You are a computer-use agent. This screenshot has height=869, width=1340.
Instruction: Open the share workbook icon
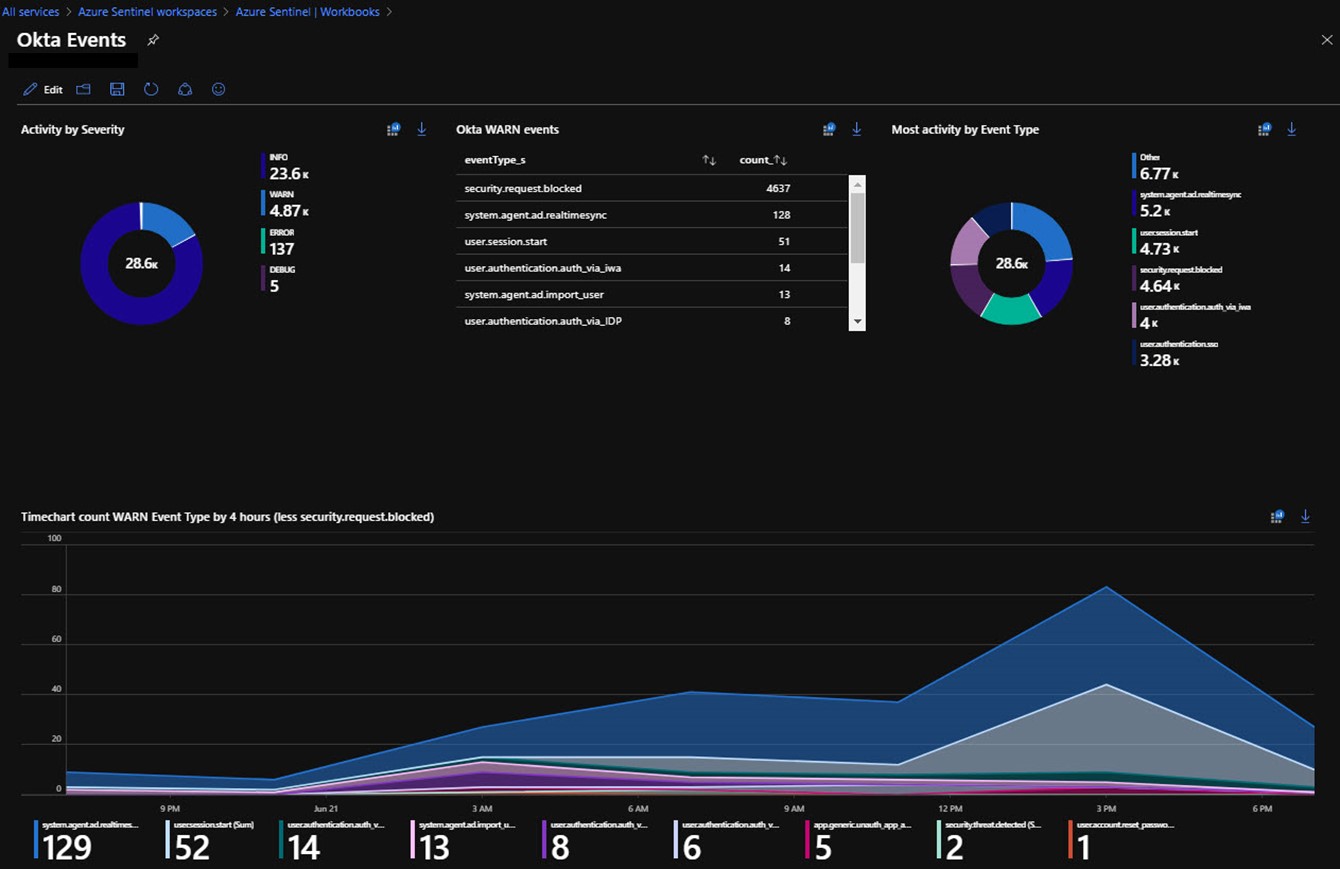click(x=185, y=90)
